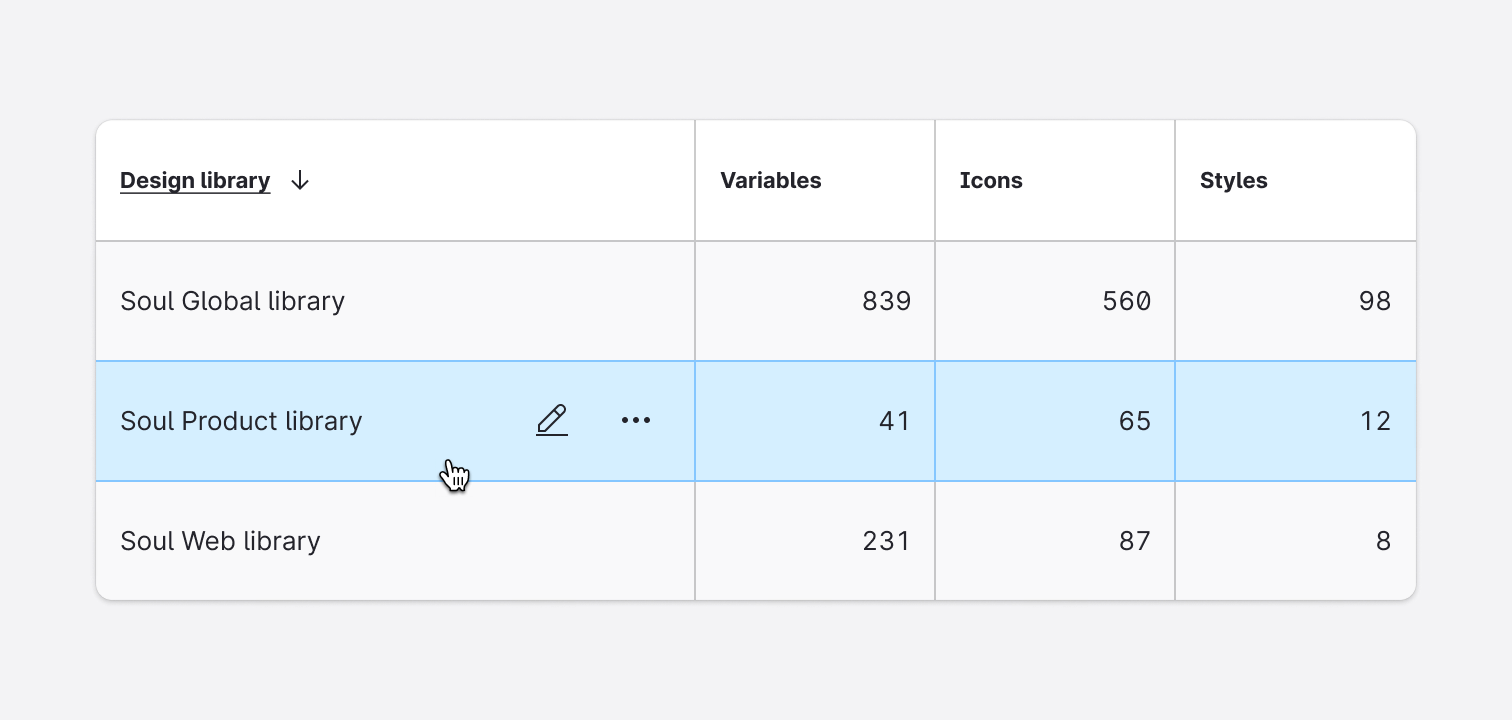Select the Styles column header
Viewport: 1512px width, 720px height.
(1233, 181)
